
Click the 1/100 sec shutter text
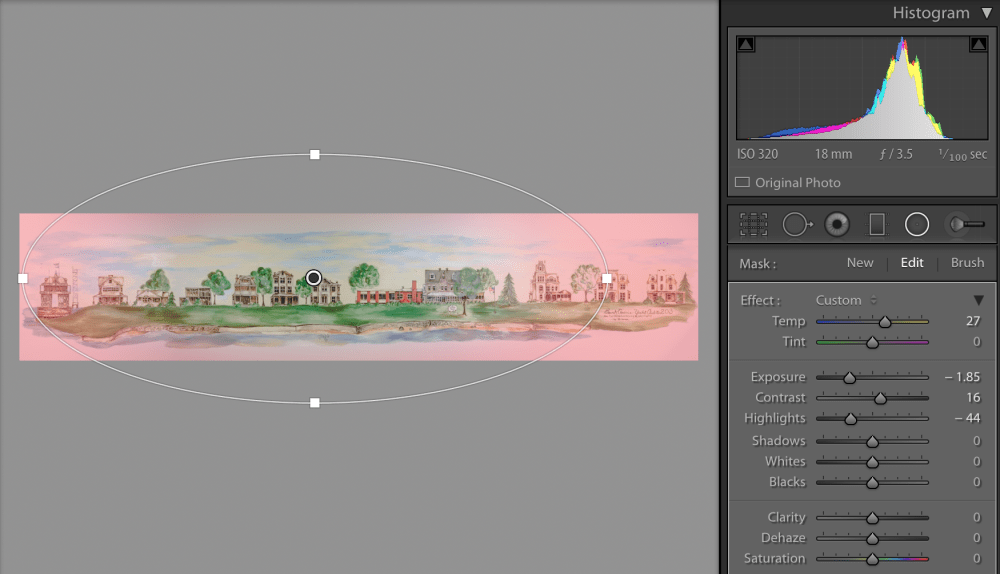click(962, 154)
